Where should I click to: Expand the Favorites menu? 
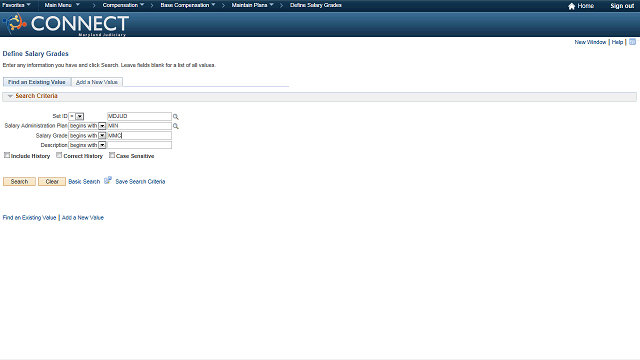click(16, 5)
